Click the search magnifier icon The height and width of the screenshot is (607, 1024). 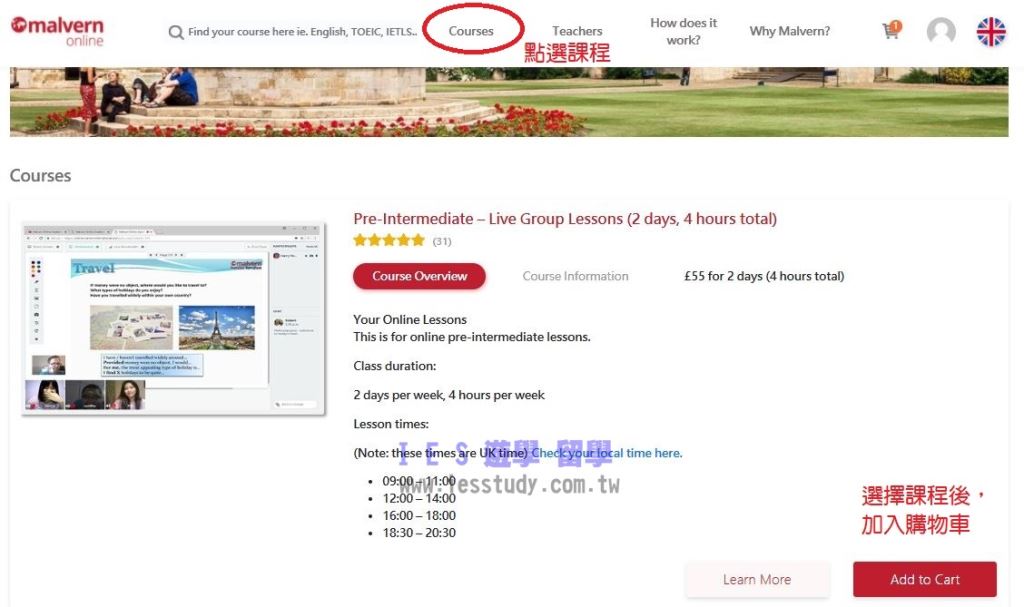(176, 32)
